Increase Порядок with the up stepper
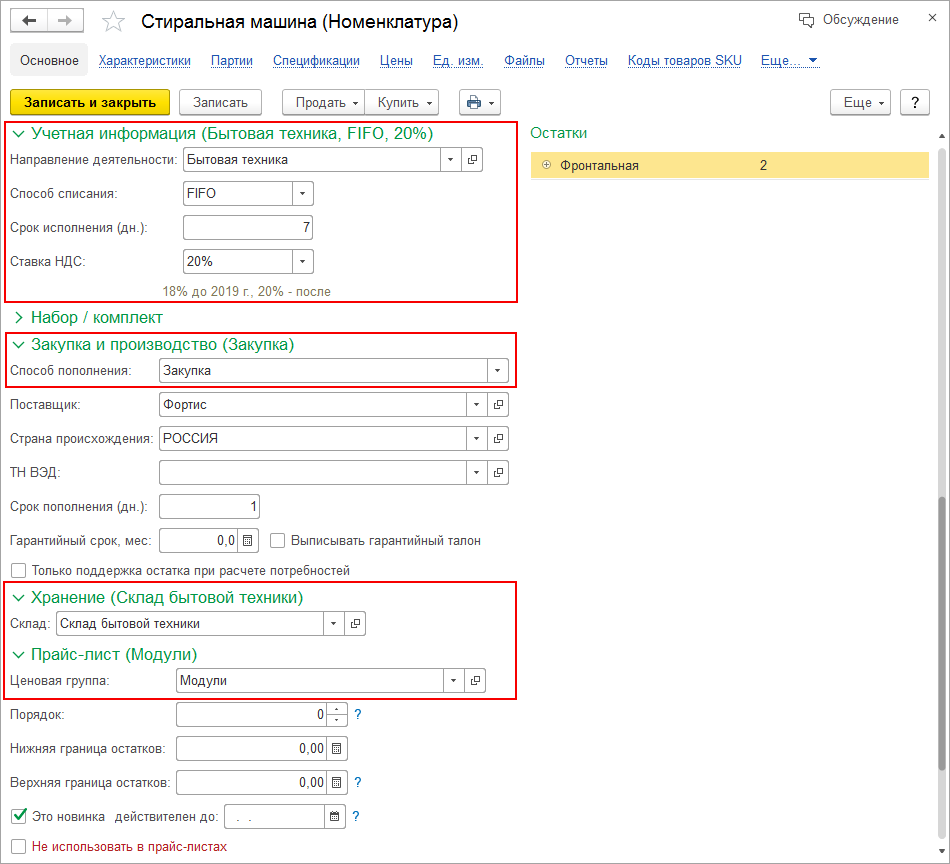Viewport: 950px width, 864px height. coord(337,709)
